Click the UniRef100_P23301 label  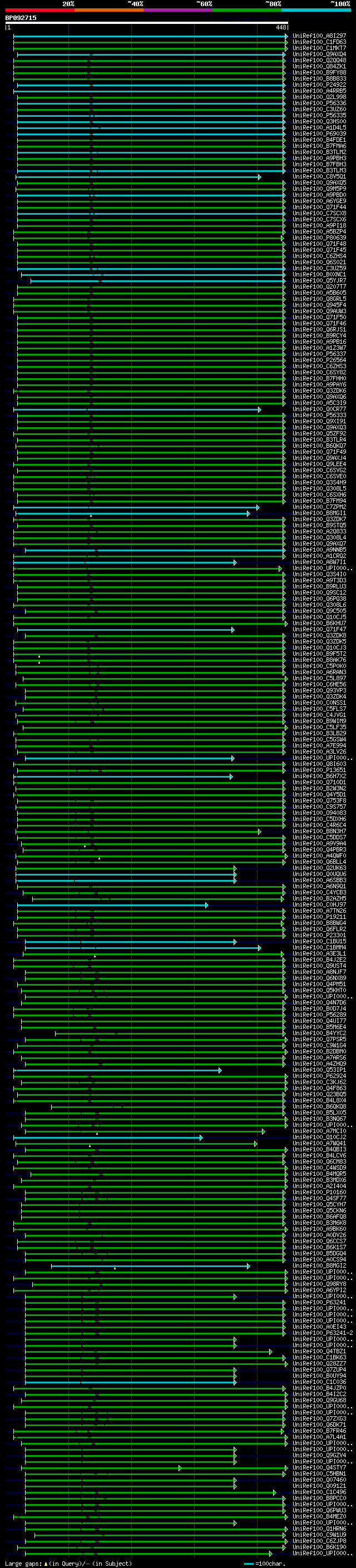pyautogui.click(x=319, y=935)
